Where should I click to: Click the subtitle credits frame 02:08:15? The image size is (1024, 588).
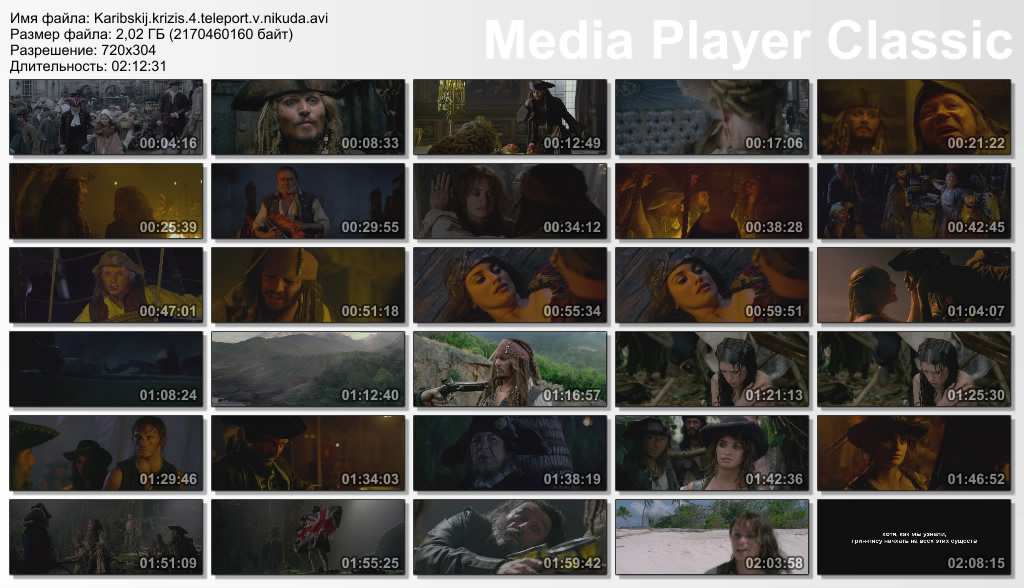pos(914,537)
